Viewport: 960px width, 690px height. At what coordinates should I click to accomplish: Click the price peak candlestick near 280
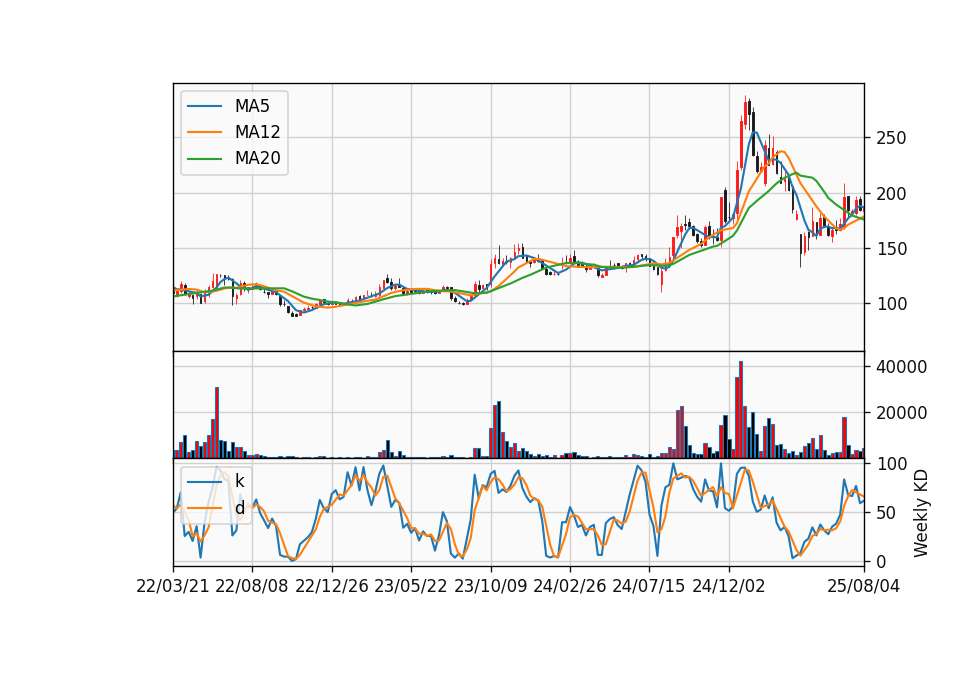(746, 111)
